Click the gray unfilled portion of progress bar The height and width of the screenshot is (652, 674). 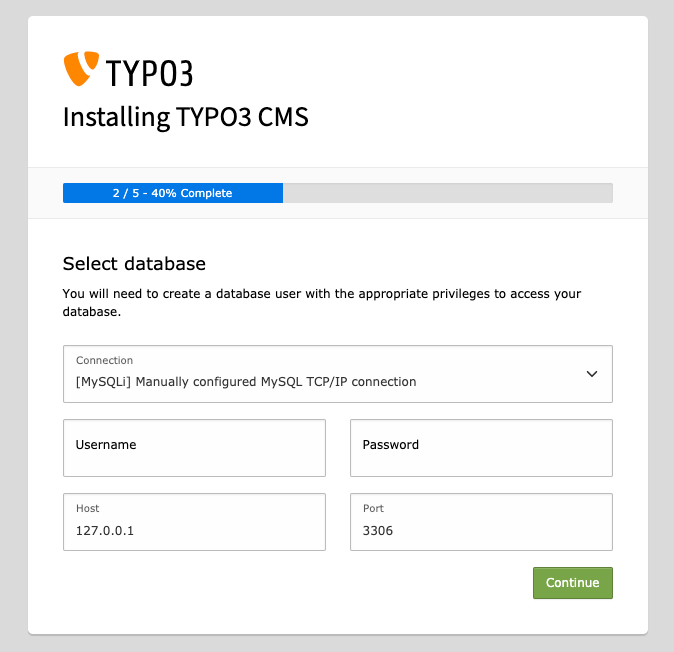pos(447,193)
